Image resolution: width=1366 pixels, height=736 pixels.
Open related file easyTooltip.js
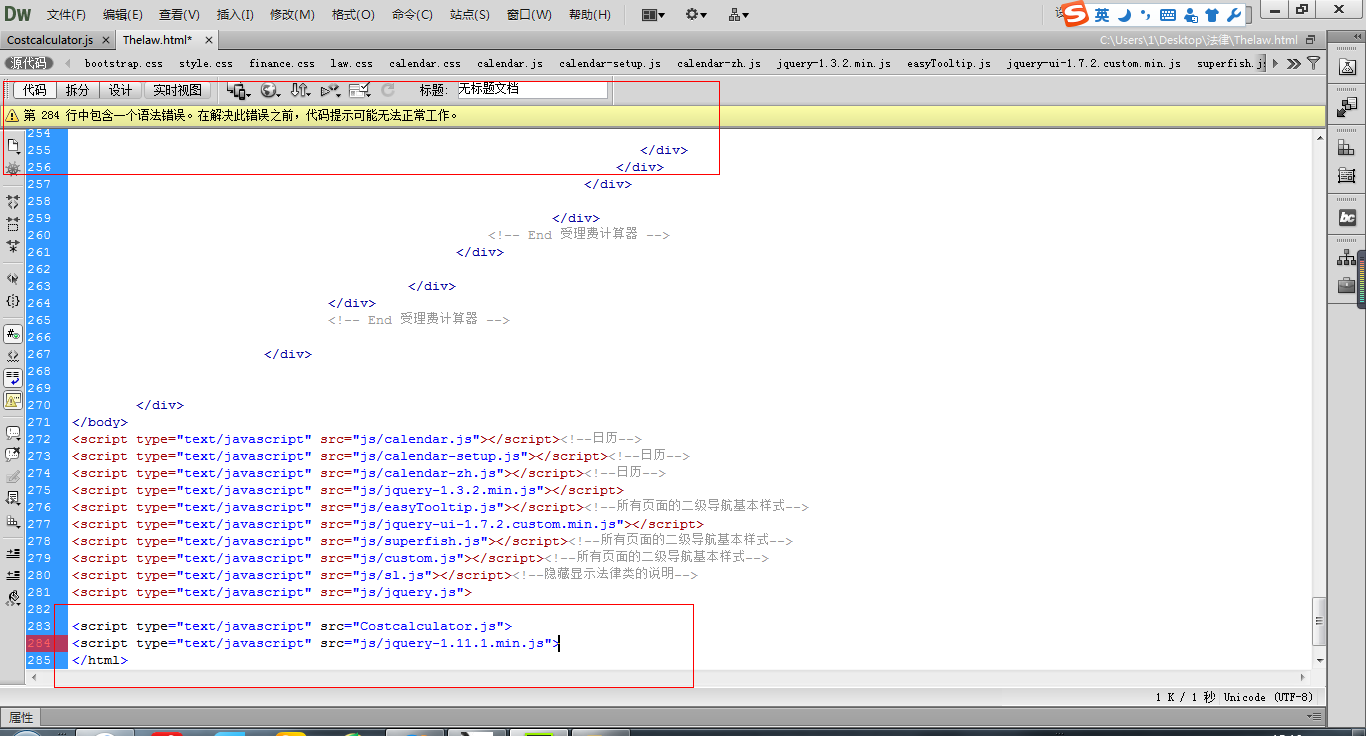point(949,63)
